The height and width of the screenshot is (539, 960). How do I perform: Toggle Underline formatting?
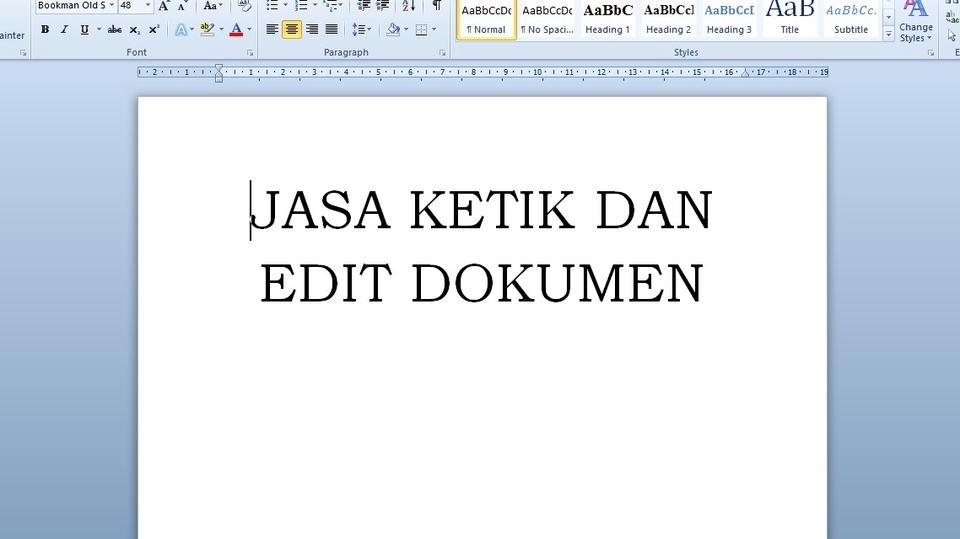[x=84, y=29]
